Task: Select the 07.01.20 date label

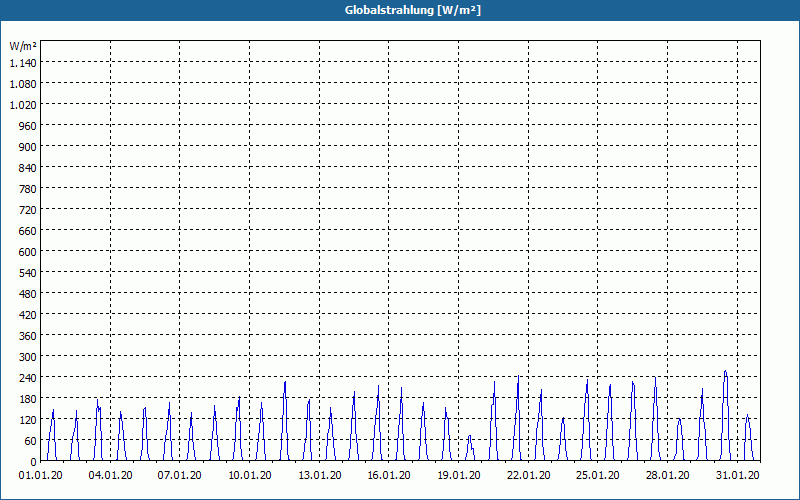Action: pos(180,476)
